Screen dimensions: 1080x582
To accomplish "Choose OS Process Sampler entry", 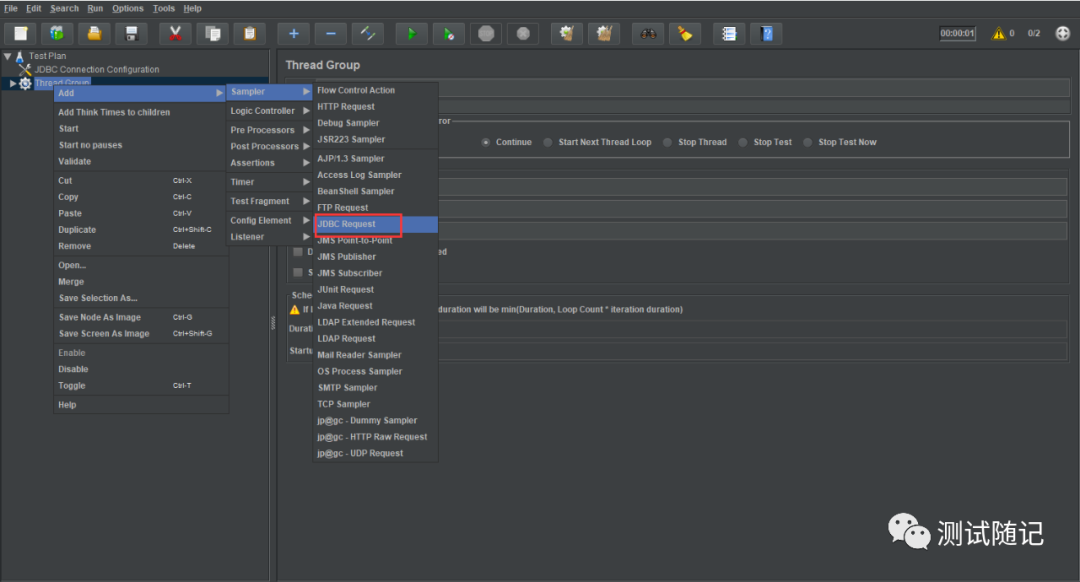I will (x=375, y=371).
